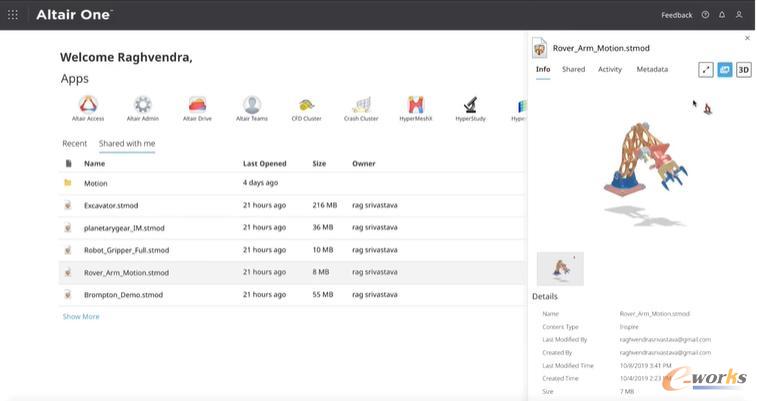Open the Altair Drive app
The width and height of the screenshot is (757, 401).
pyautogui.click(x=197, y=108)
